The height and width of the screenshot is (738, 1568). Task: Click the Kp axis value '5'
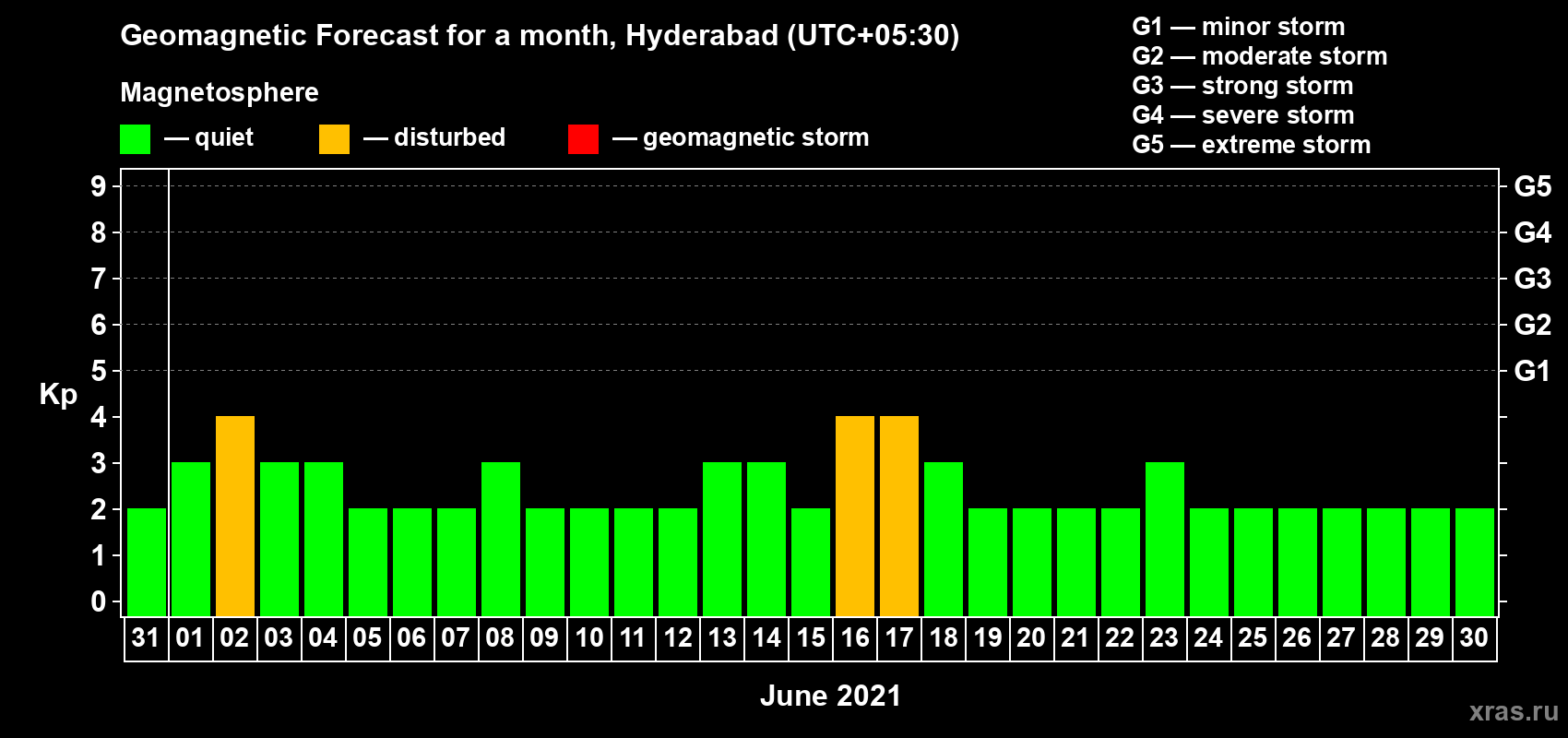(99, 371)
